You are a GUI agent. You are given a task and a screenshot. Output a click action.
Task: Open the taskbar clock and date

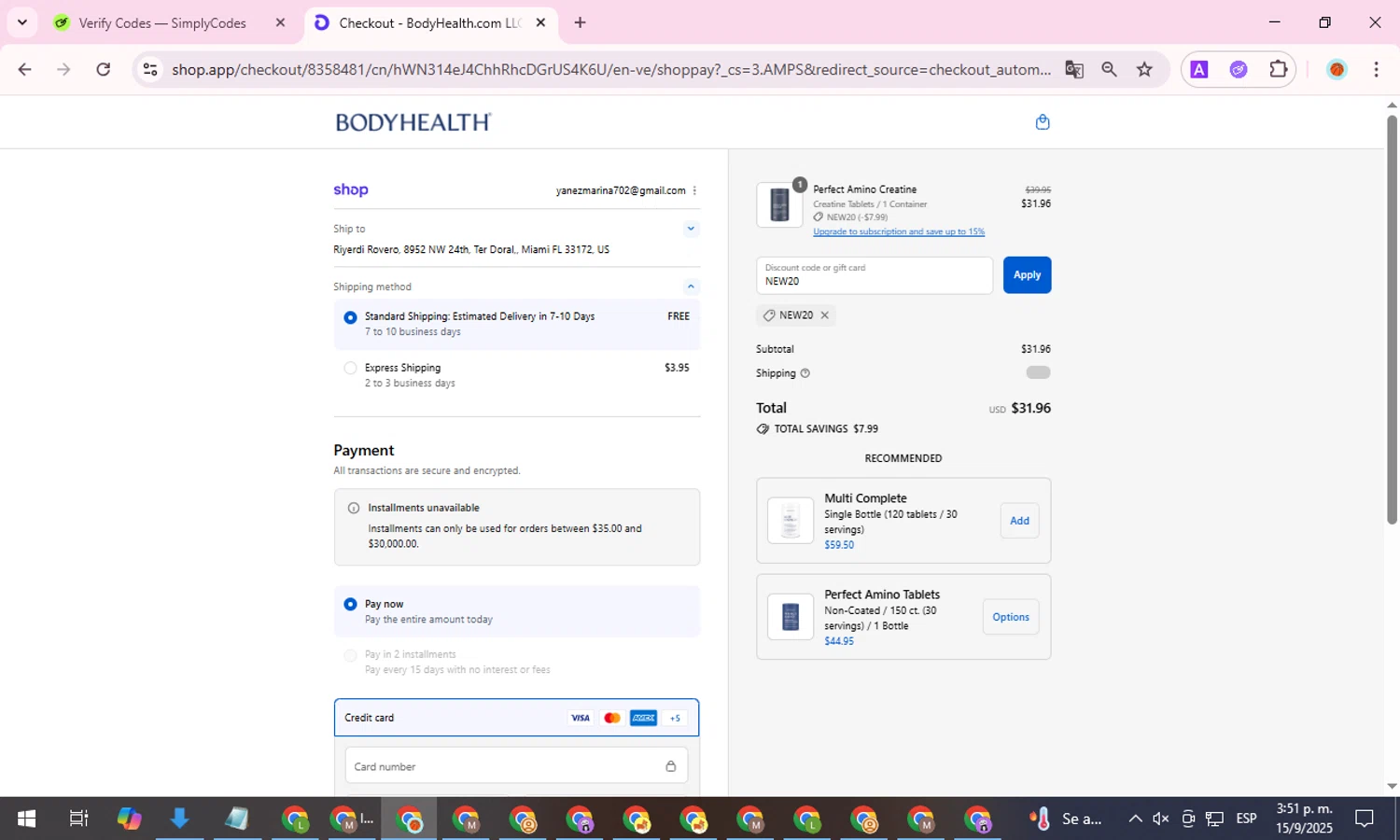(x=1304, y=819)
